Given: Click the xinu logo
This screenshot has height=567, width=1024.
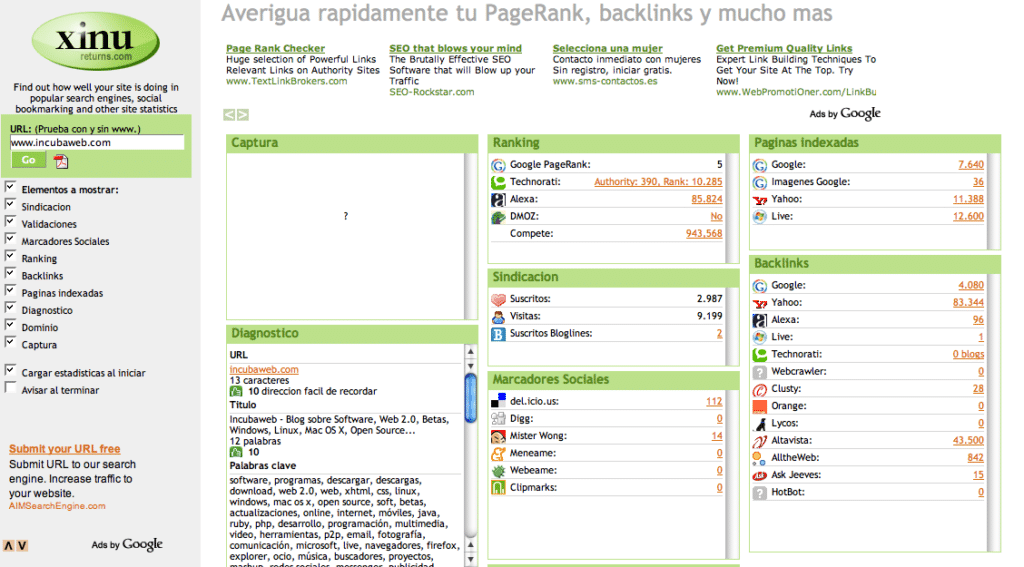Looking at the screenshot, I should pyautogui.click(x=95, y=41).
